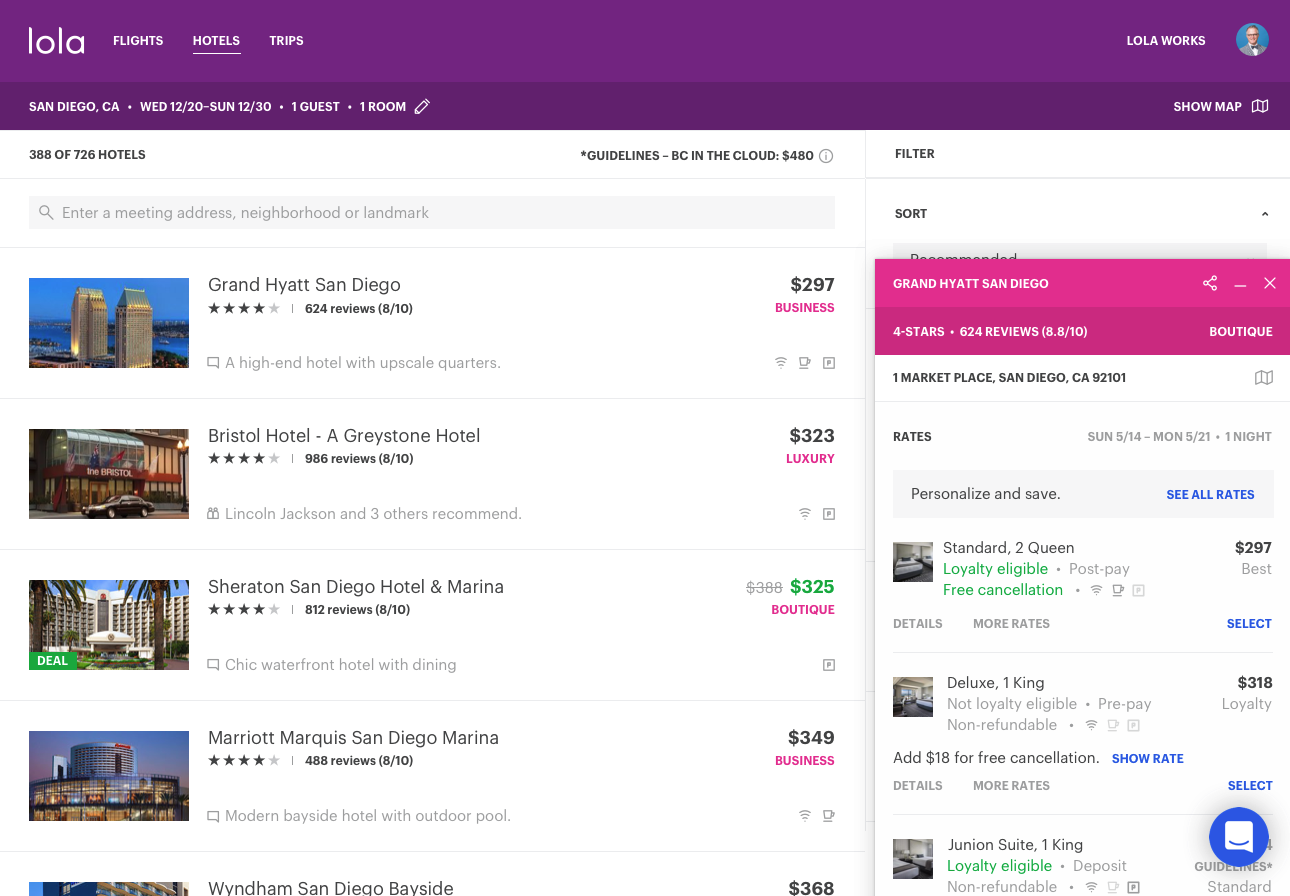Edit search with the pencil icon
This screenshot has height=896, width=1290.
click(x=422, y=106)
